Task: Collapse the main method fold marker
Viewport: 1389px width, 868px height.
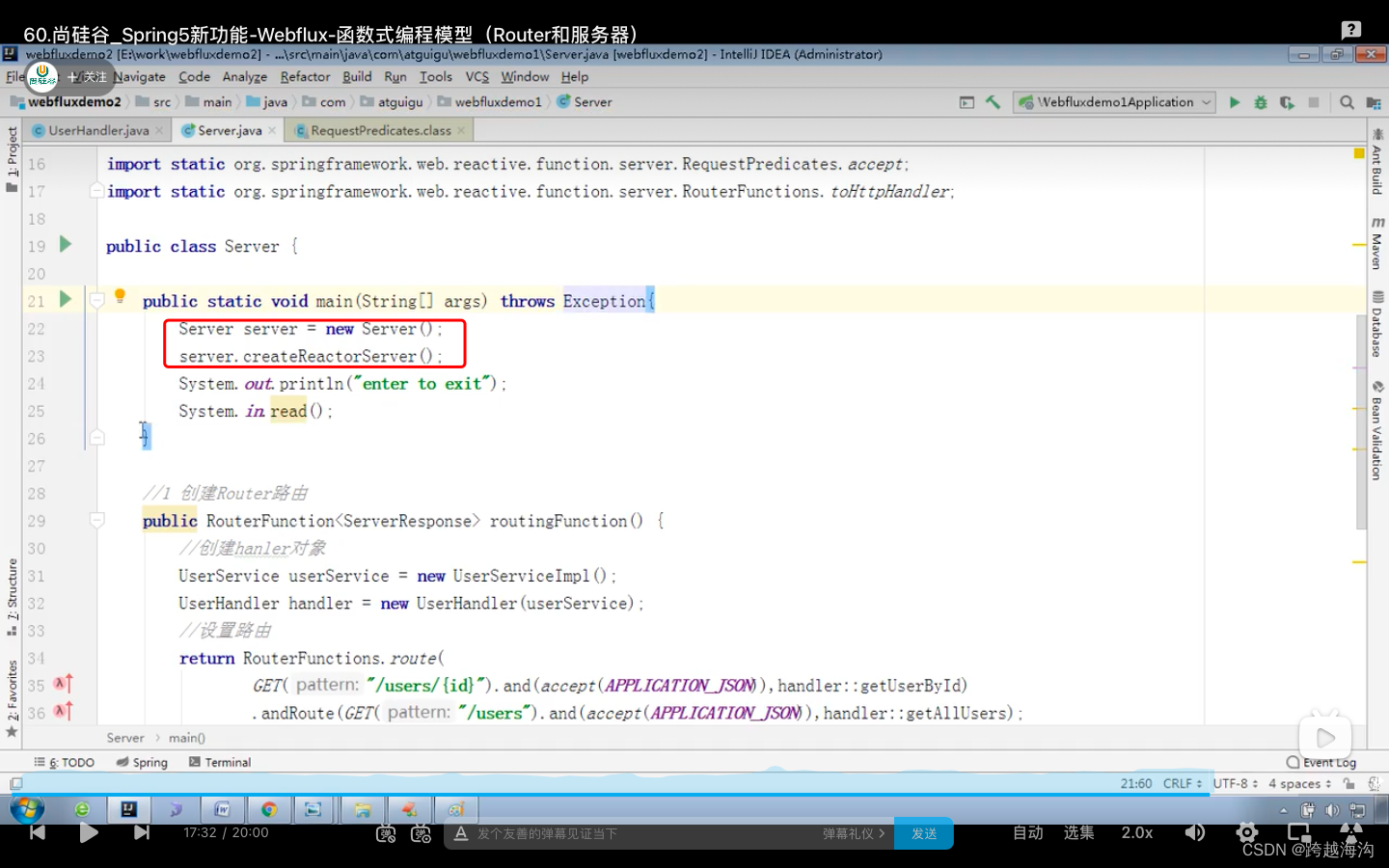Action: [x=96, y=301]
